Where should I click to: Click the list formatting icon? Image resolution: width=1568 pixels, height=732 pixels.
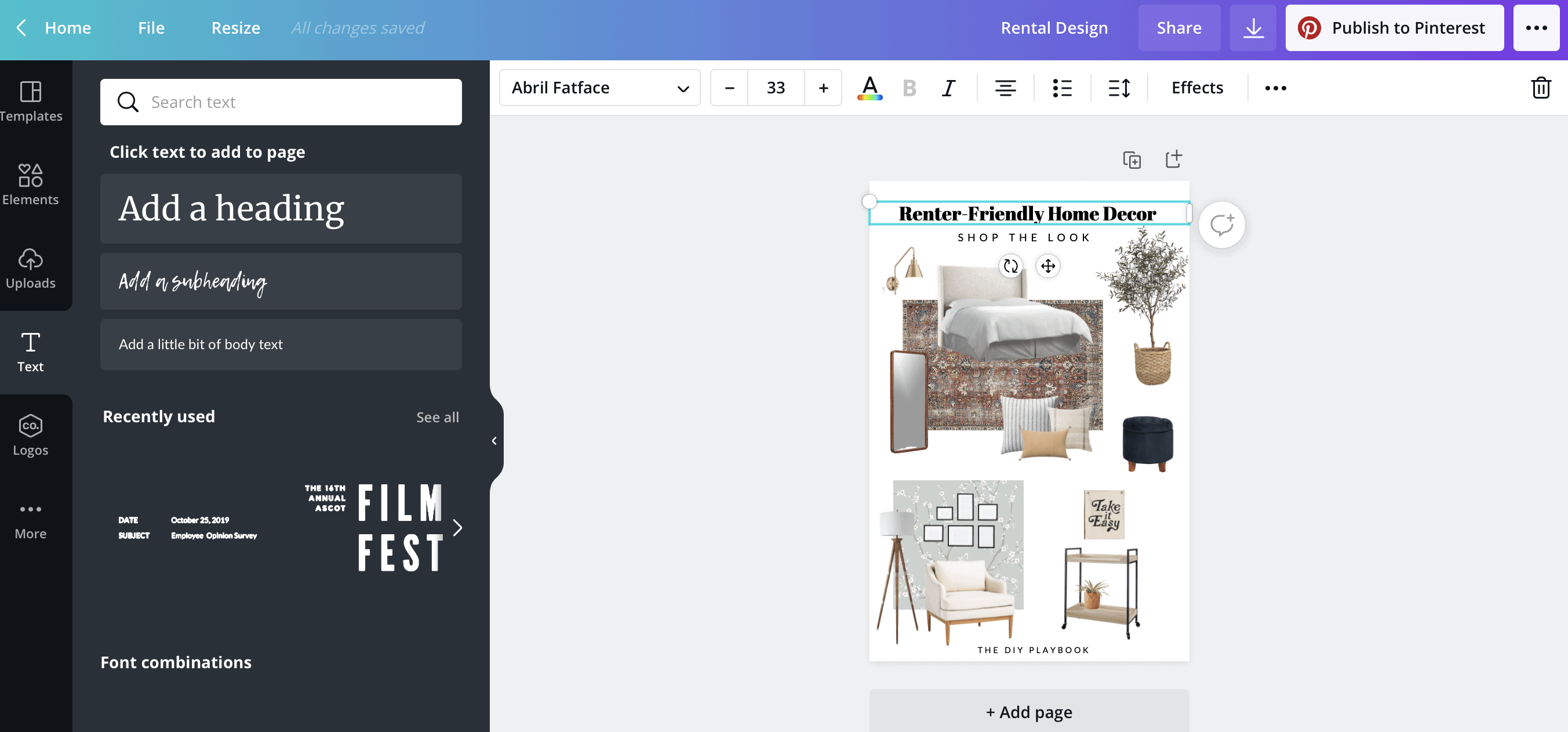coord(1062,87)
